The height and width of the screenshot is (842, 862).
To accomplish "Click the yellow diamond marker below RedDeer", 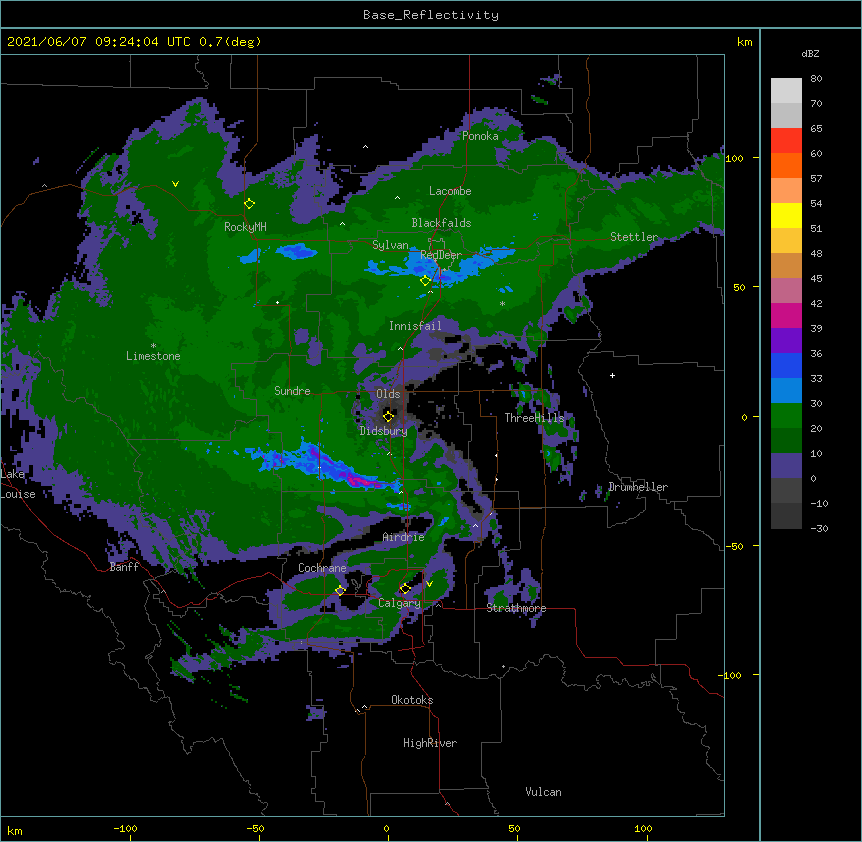I will click(x=425, y=281).
